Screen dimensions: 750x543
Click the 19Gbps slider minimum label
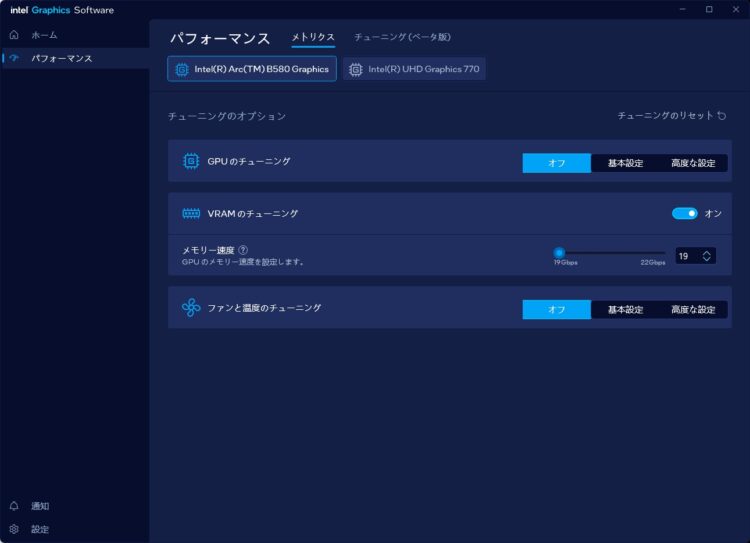coord(565,263)
